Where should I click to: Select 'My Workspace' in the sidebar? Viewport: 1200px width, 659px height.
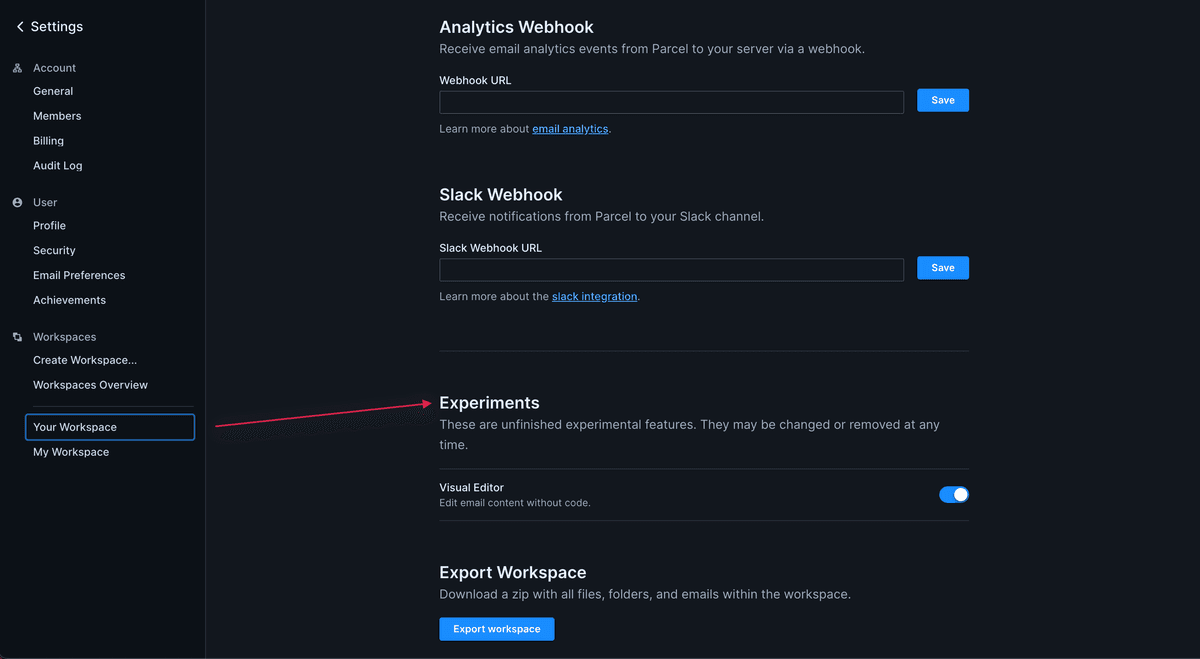point(71,451)
